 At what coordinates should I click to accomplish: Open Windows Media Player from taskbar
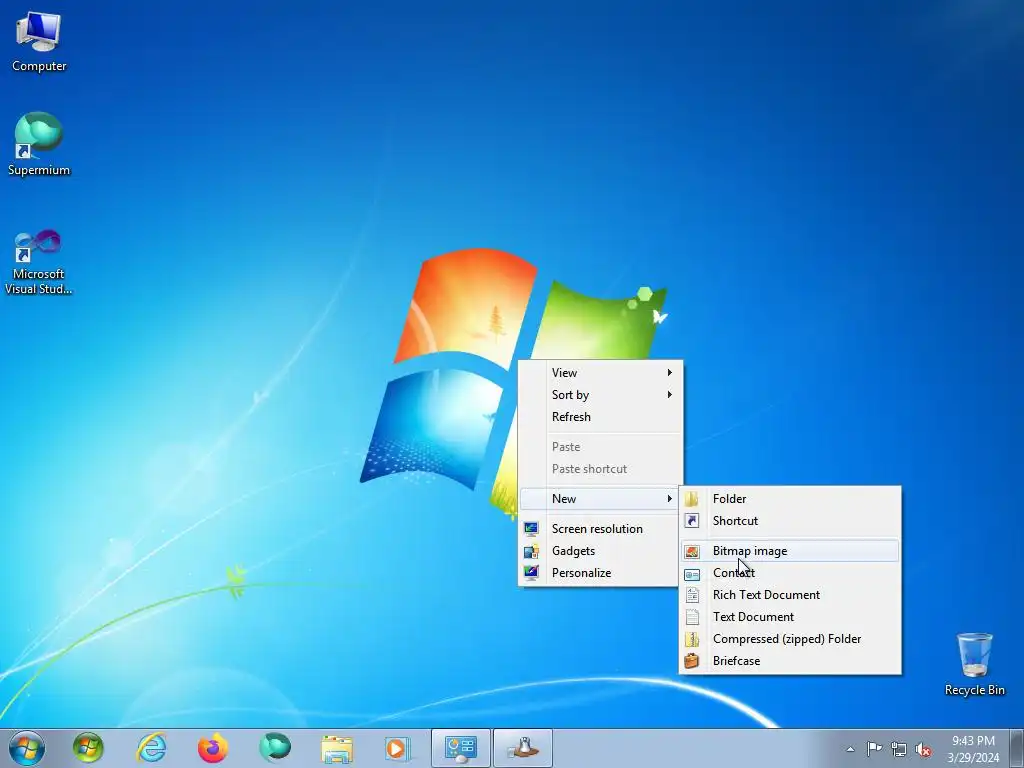tap(396, 748)
